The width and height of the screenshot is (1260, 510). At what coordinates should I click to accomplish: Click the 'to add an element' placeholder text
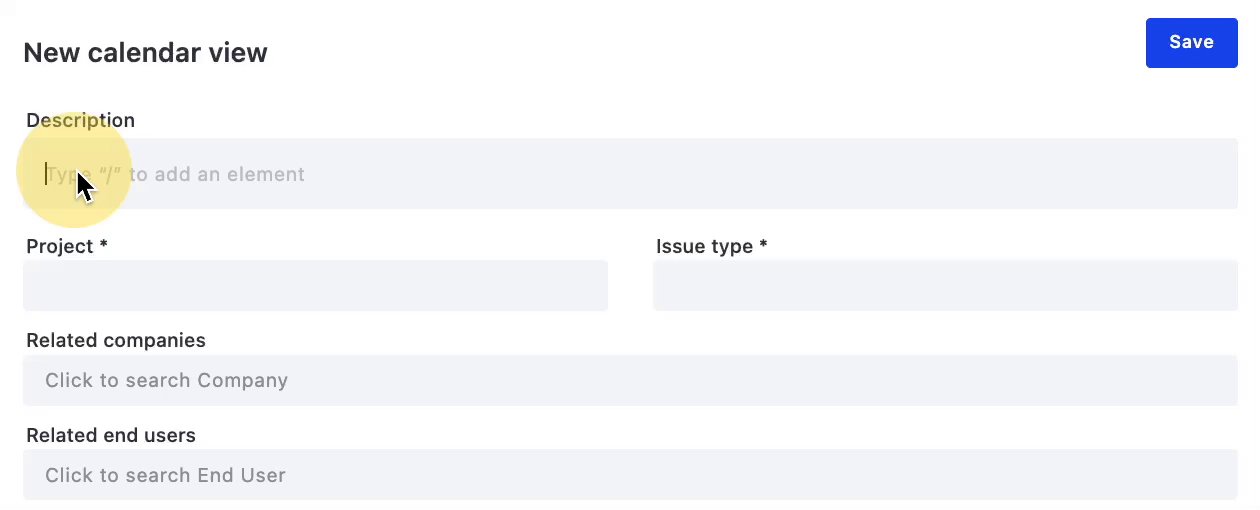(x=216, y=174)
